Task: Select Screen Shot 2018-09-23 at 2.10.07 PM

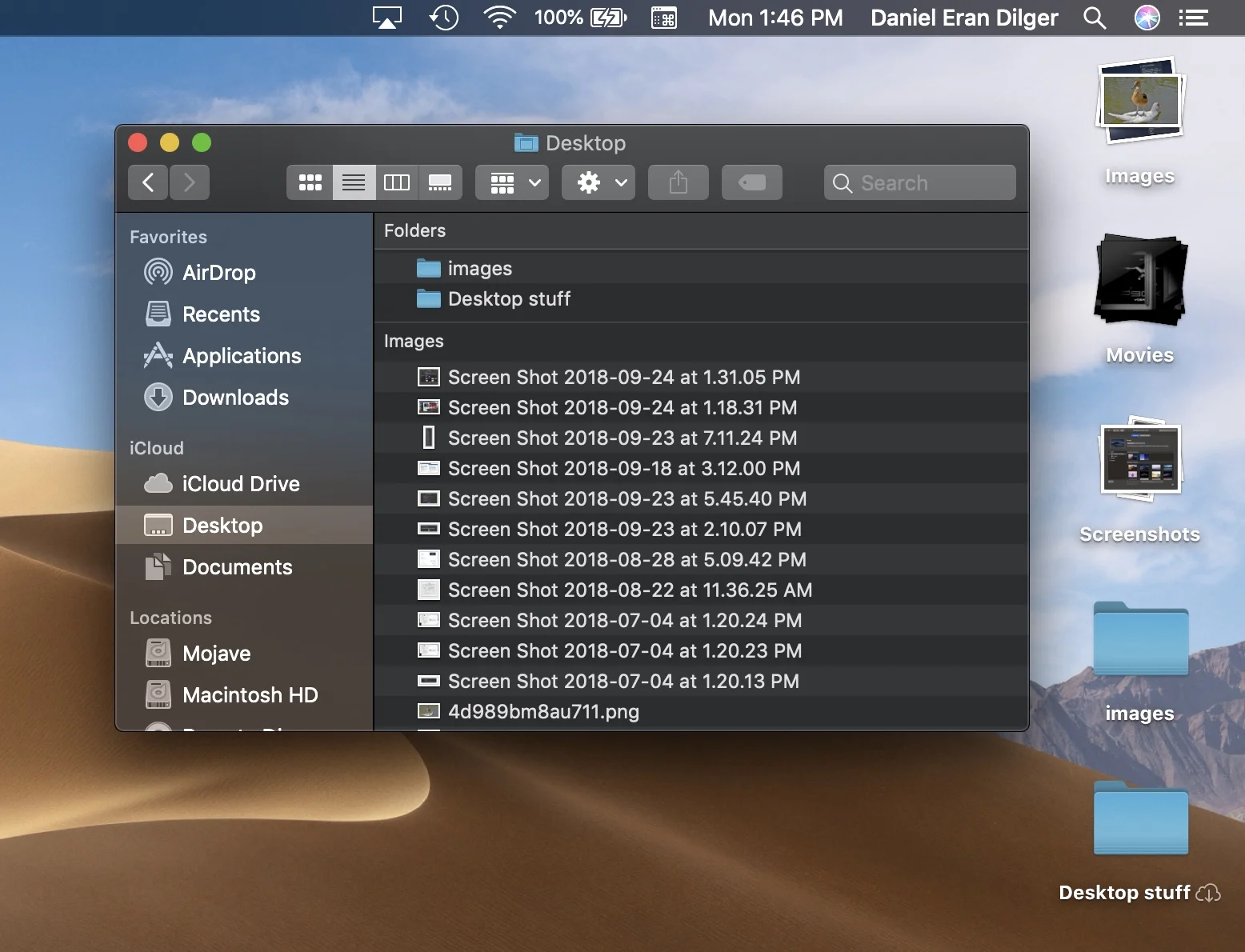Action: point(702,529)
